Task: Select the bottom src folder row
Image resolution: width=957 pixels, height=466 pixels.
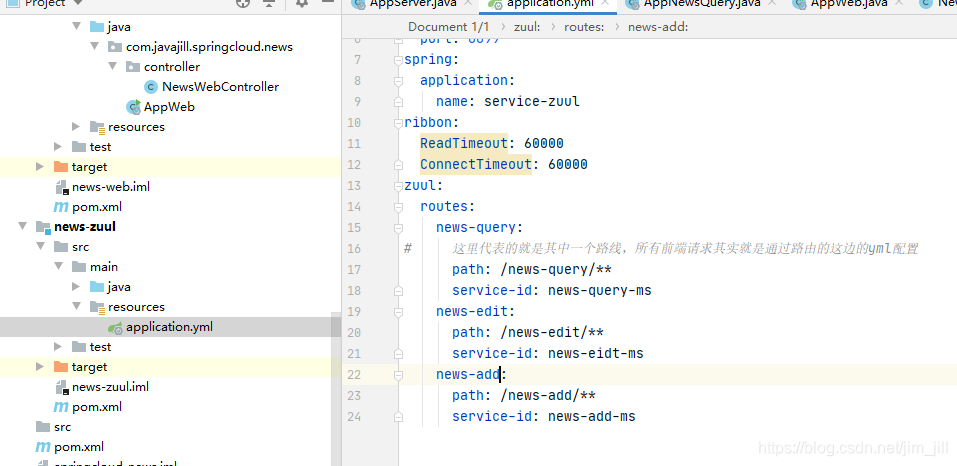Action: 170,427
